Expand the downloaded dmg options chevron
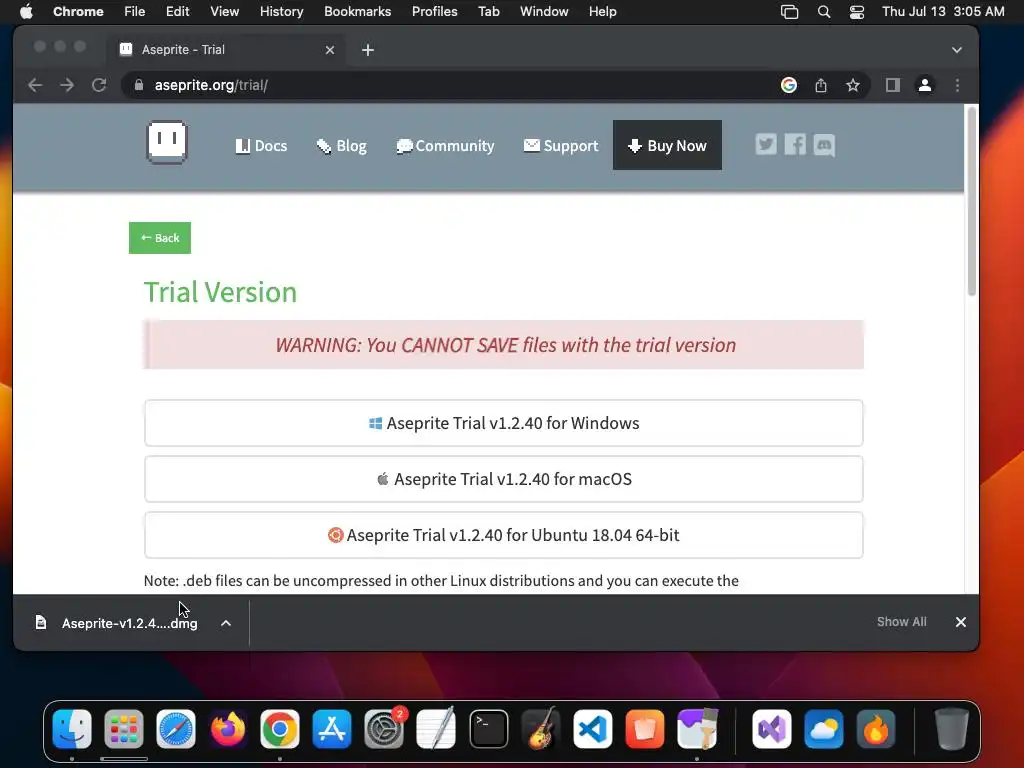The image size is (1024, 768). [226, 623]
